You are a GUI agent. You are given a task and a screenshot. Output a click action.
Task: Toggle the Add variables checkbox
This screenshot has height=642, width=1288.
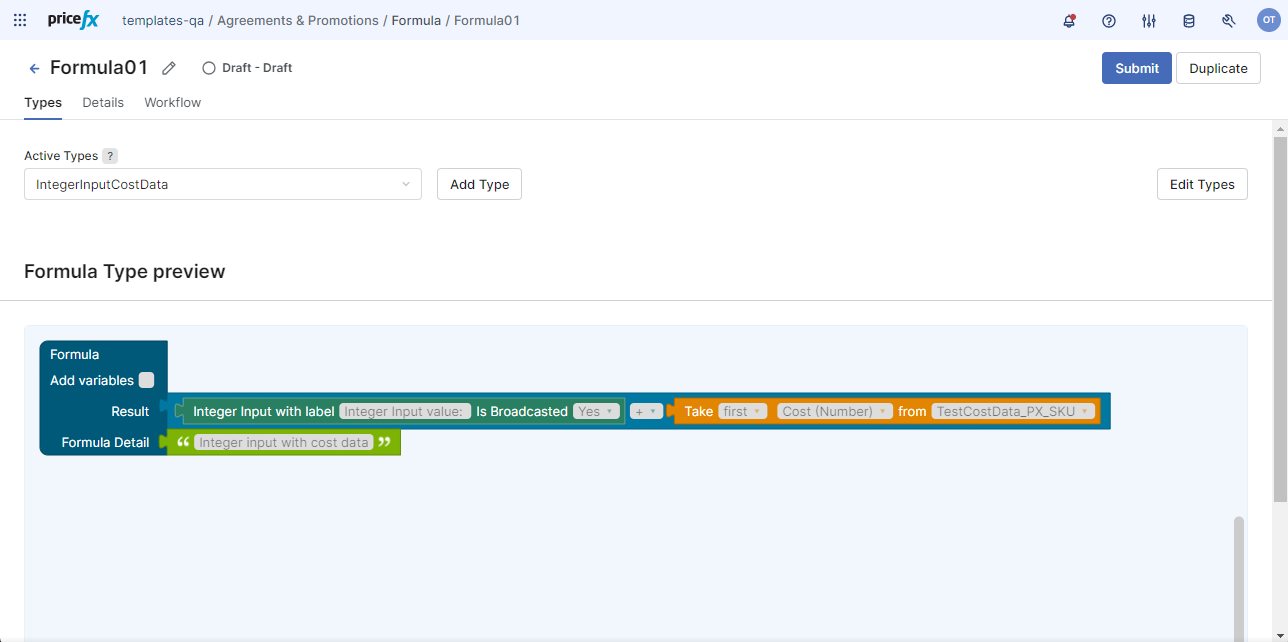point(147,380)
